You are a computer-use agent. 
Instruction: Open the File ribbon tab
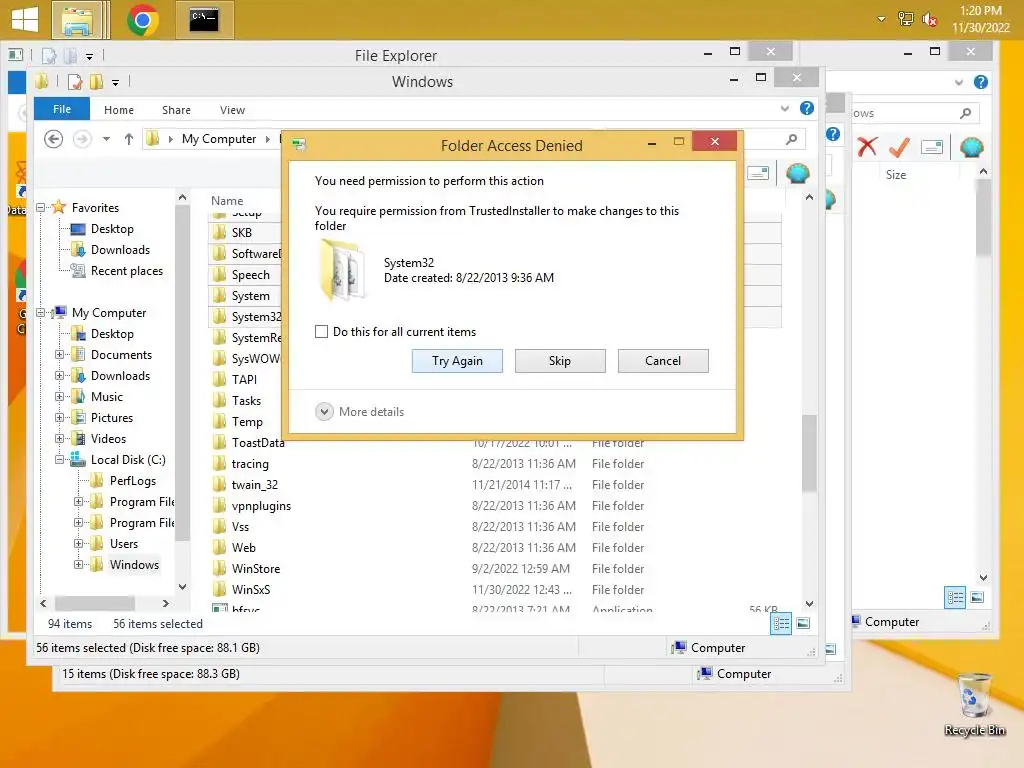62,109
